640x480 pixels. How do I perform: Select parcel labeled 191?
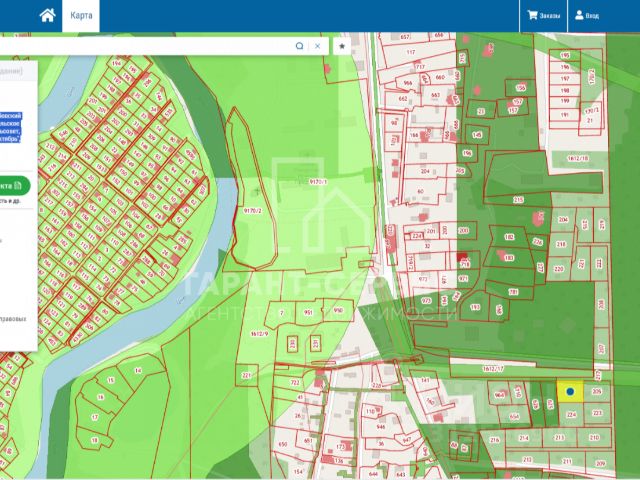click(x=564, y=115)
